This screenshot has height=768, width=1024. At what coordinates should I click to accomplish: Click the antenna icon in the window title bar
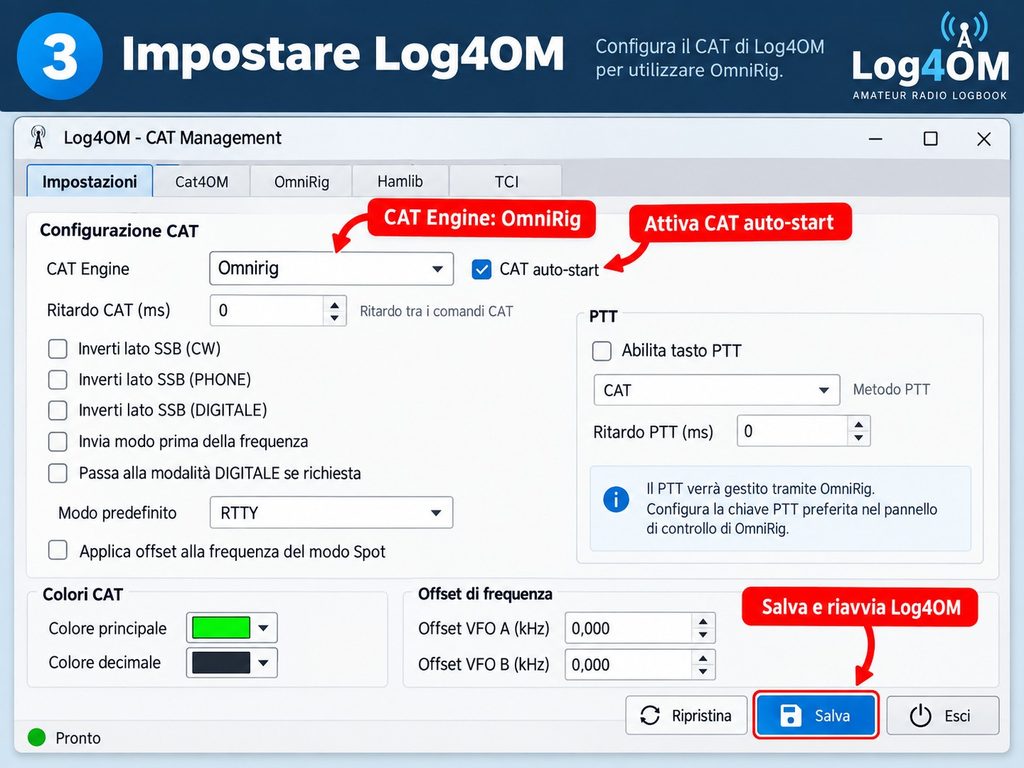click(x=39, y=138)
